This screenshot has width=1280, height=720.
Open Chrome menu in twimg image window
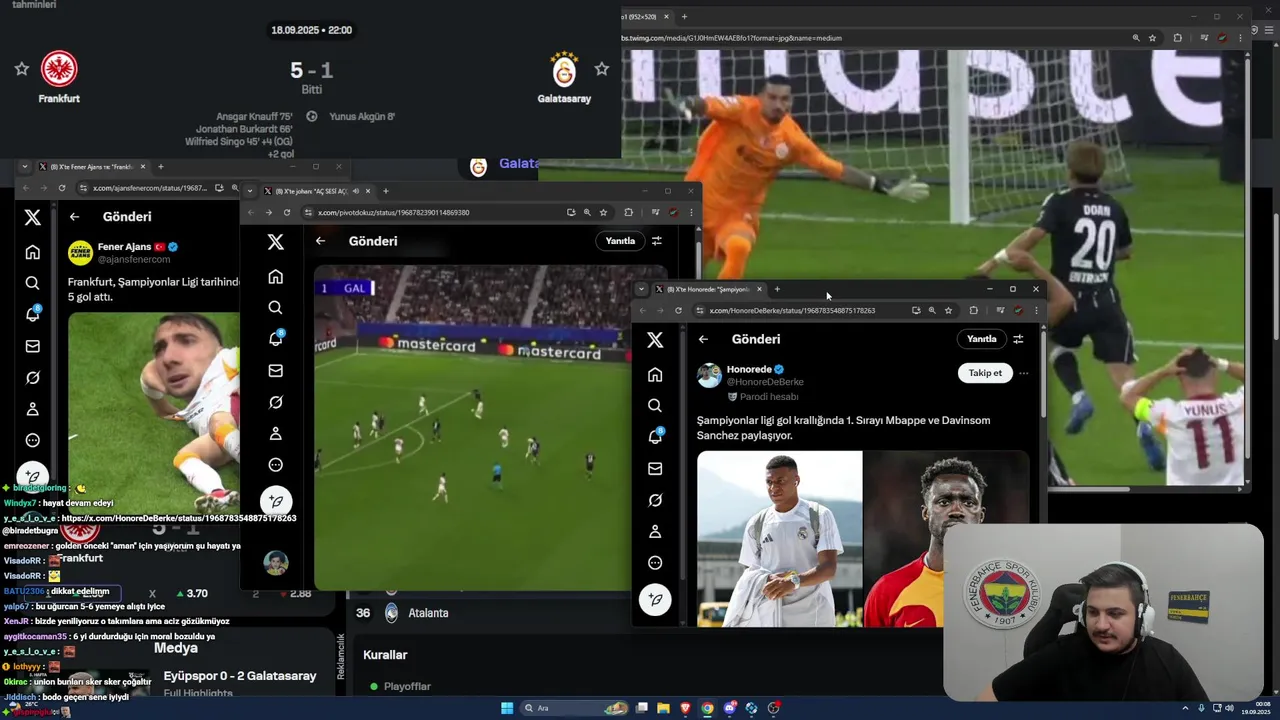point(1241,38)
